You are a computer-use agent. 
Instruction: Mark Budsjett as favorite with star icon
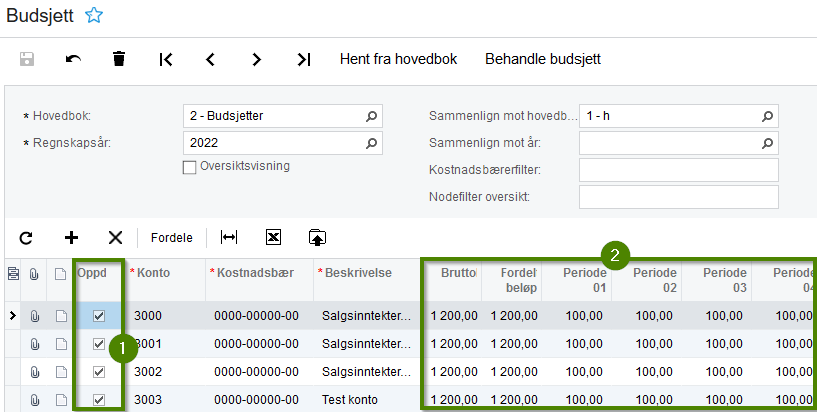coord(94,16)
